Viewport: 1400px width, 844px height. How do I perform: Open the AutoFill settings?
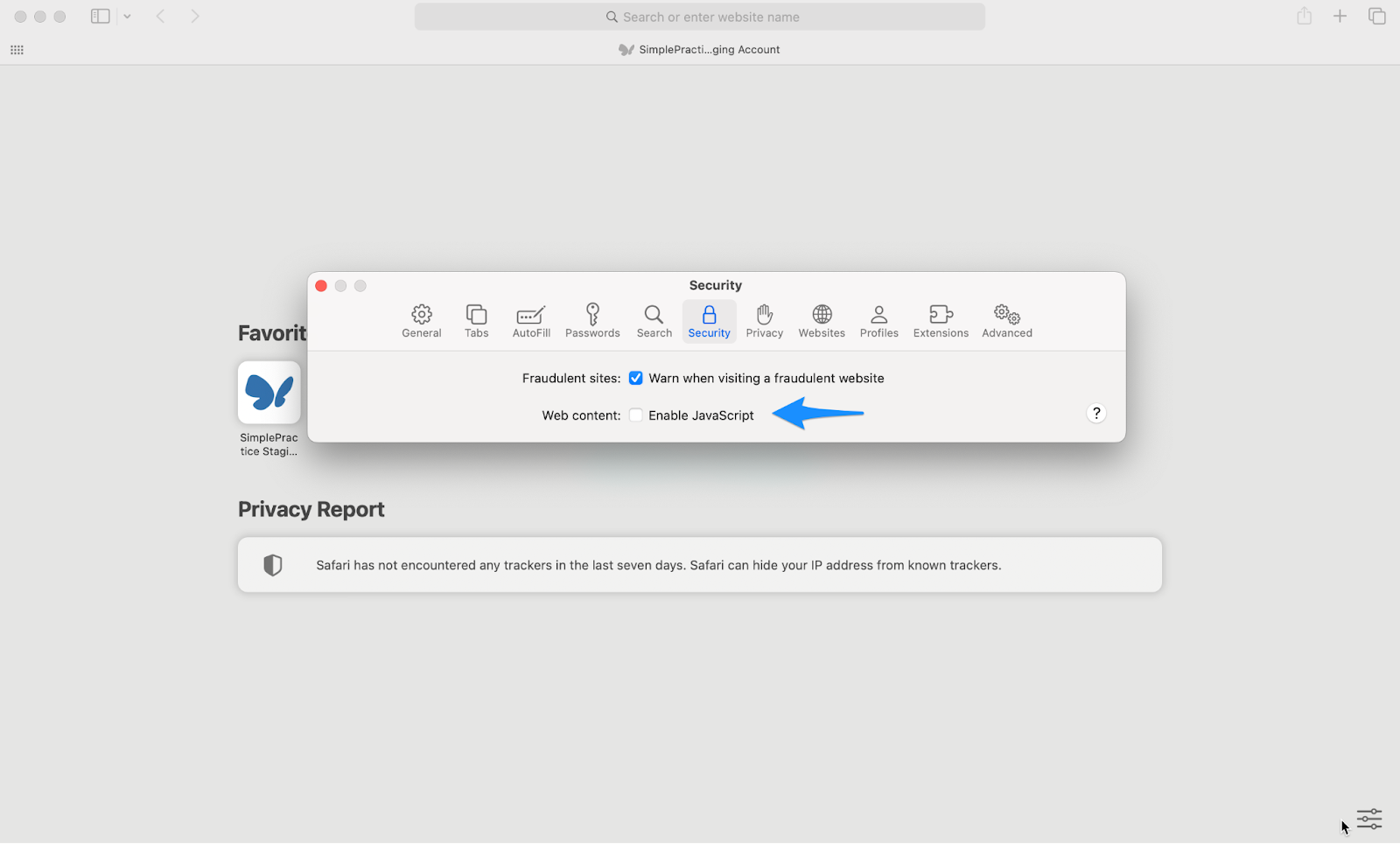pyautogui.click(x=530, y=321)
